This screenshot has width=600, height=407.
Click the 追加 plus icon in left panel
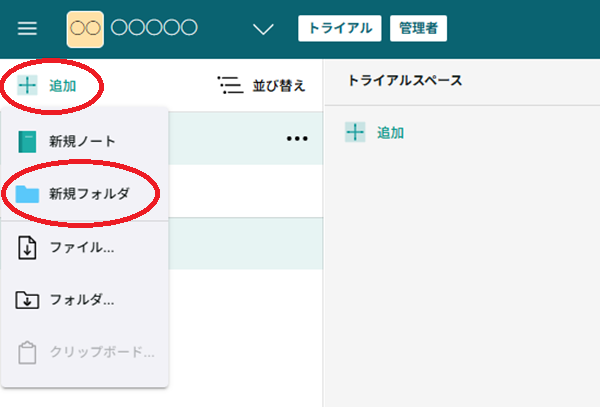pos(28,85)
